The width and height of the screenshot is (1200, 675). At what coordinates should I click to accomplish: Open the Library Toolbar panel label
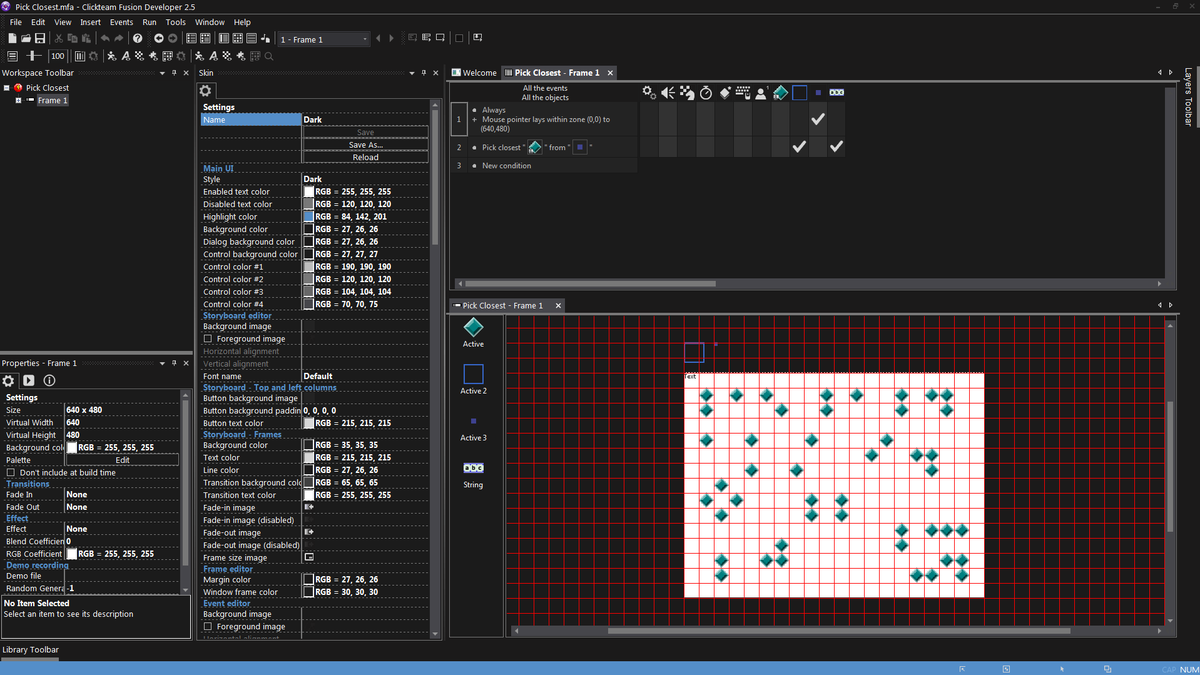click(30, 650)
